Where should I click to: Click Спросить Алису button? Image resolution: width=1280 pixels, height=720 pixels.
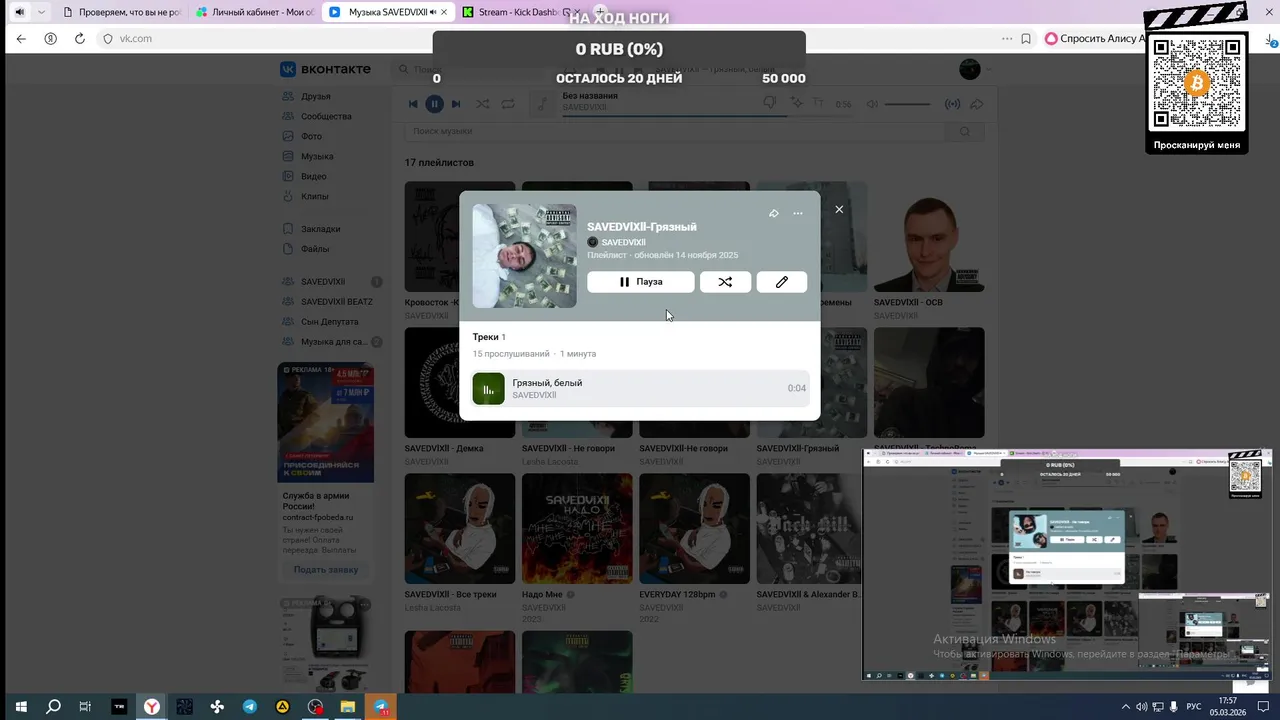[1096, 39]
